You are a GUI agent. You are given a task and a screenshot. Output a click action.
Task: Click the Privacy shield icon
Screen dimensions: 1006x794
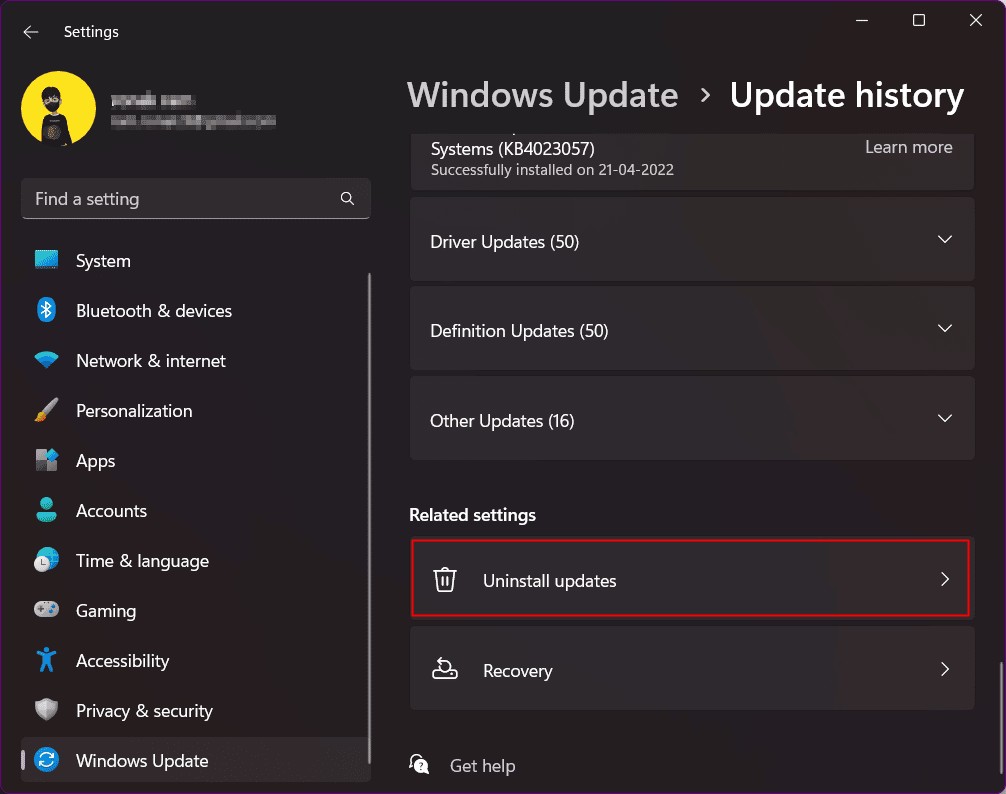pos(46,710)
